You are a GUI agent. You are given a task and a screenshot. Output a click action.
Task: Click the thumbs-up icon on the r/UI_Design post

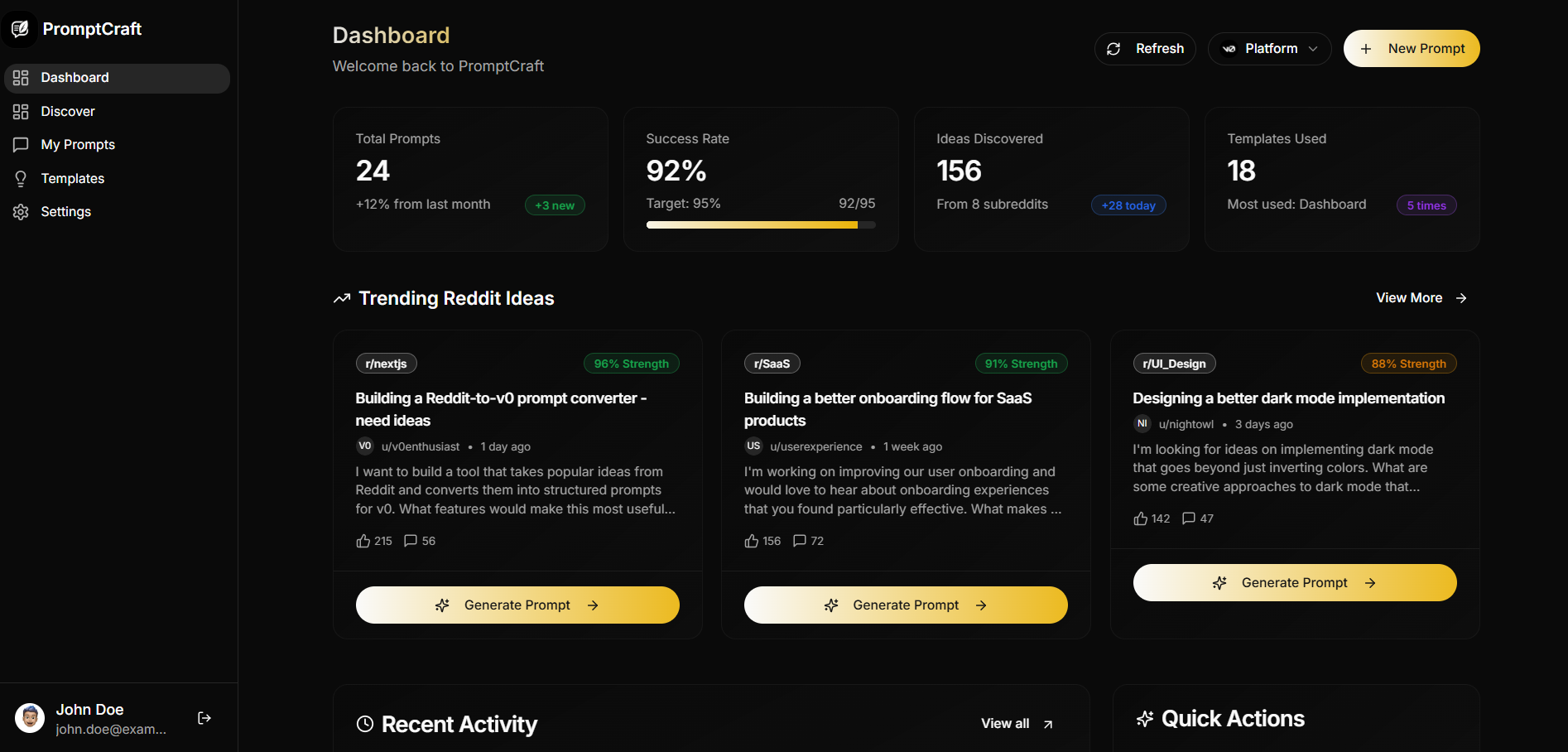click(1141, 518)
